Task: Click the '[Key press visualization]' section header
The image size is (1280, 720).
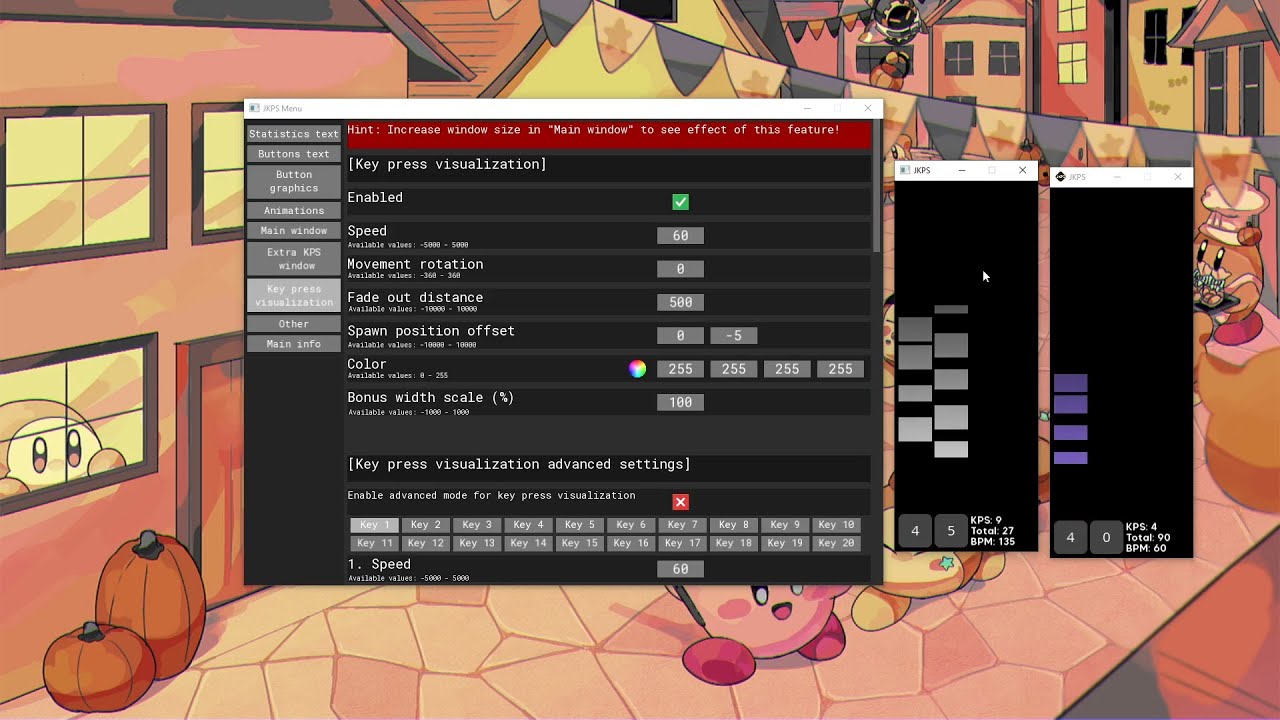Action: pos(447,164)
